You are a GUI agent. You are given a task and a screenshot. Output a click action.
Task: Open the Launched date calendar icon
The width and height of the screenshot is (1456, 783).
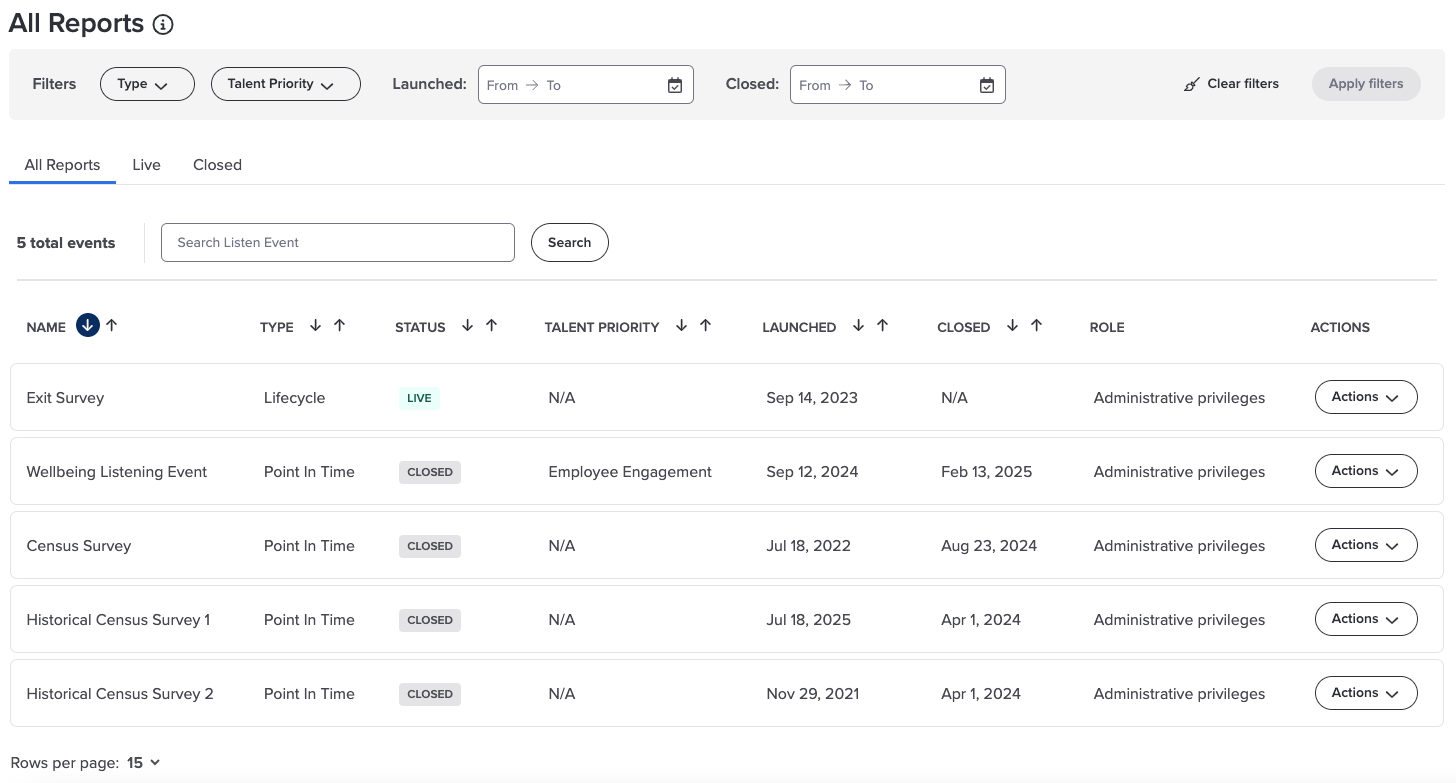tap(675, 86)
